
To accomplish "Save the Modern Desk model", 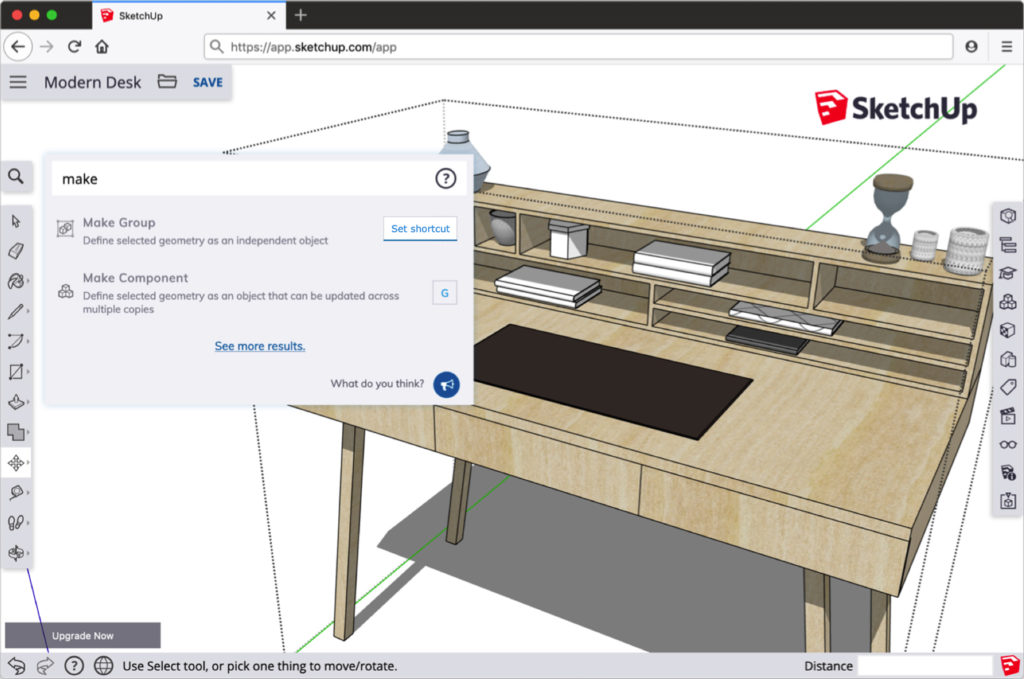I will (205, 82).
